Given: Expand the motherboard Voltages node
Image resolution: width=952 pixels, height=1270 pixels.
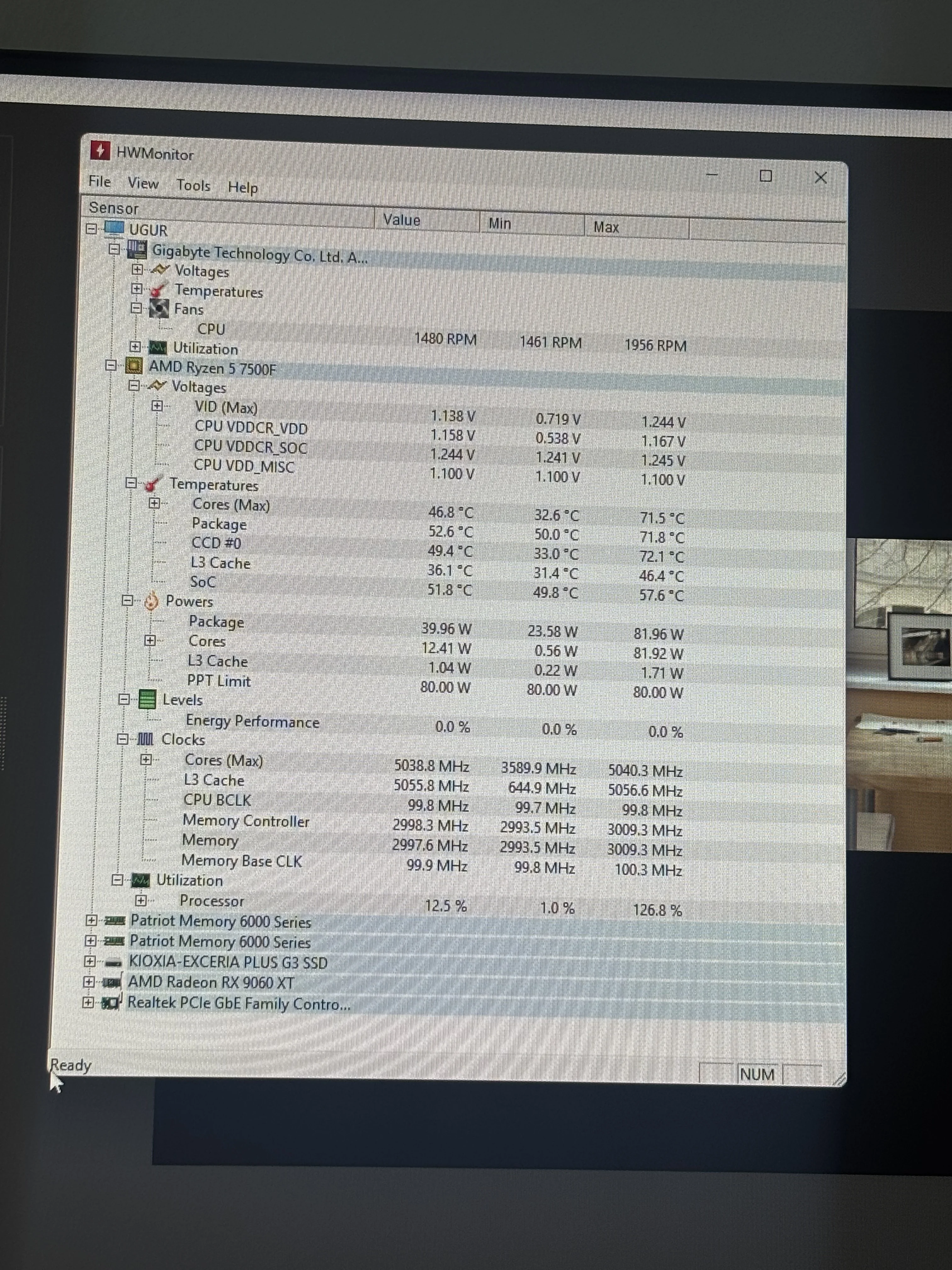Looking at the screenshot, I should 137,269.
